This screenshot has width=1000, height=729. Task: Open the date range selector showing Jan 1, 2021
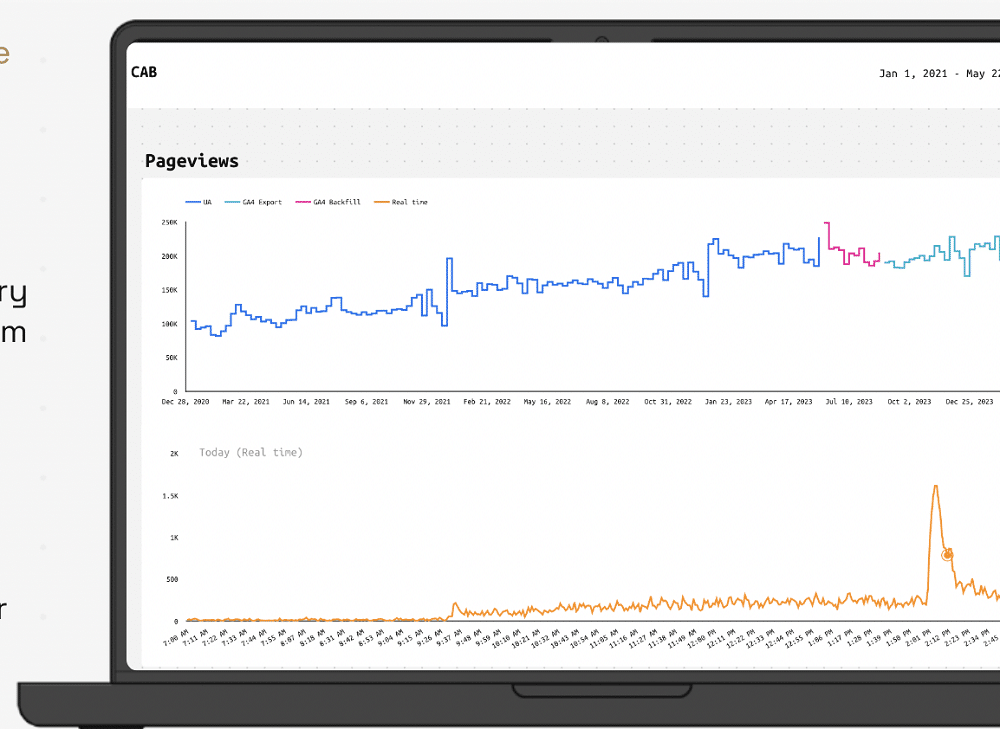[938, 72]
